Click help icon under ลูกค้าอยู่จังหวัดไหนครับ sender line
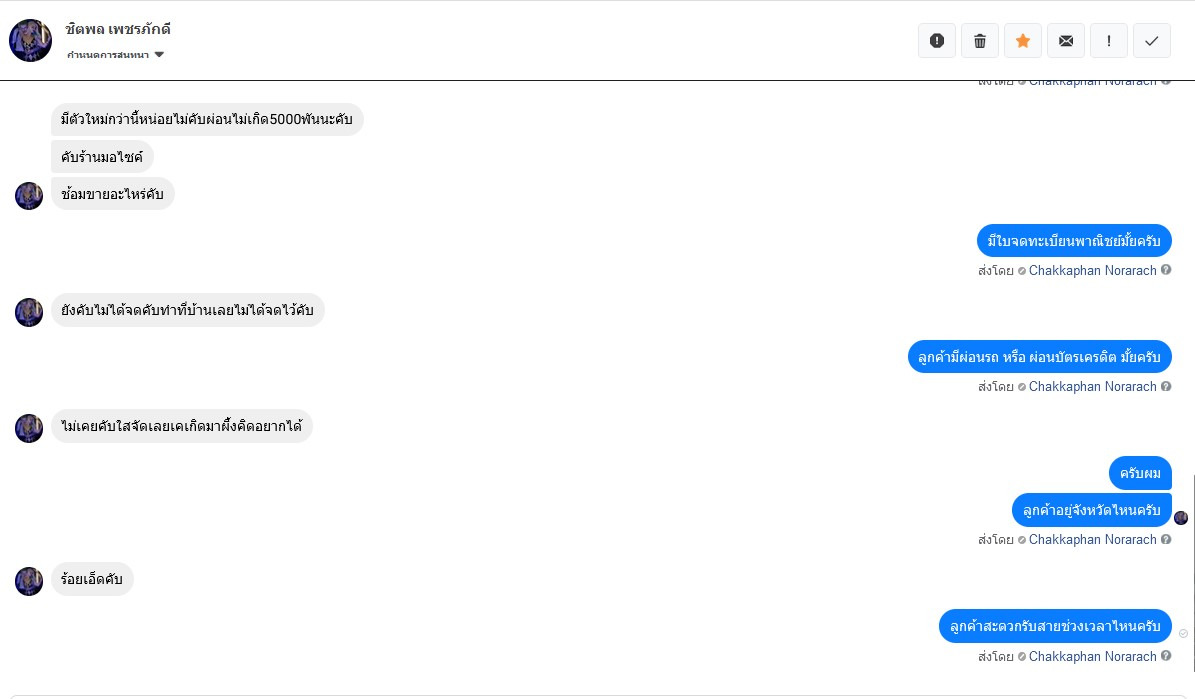 tap(1166, 538)
